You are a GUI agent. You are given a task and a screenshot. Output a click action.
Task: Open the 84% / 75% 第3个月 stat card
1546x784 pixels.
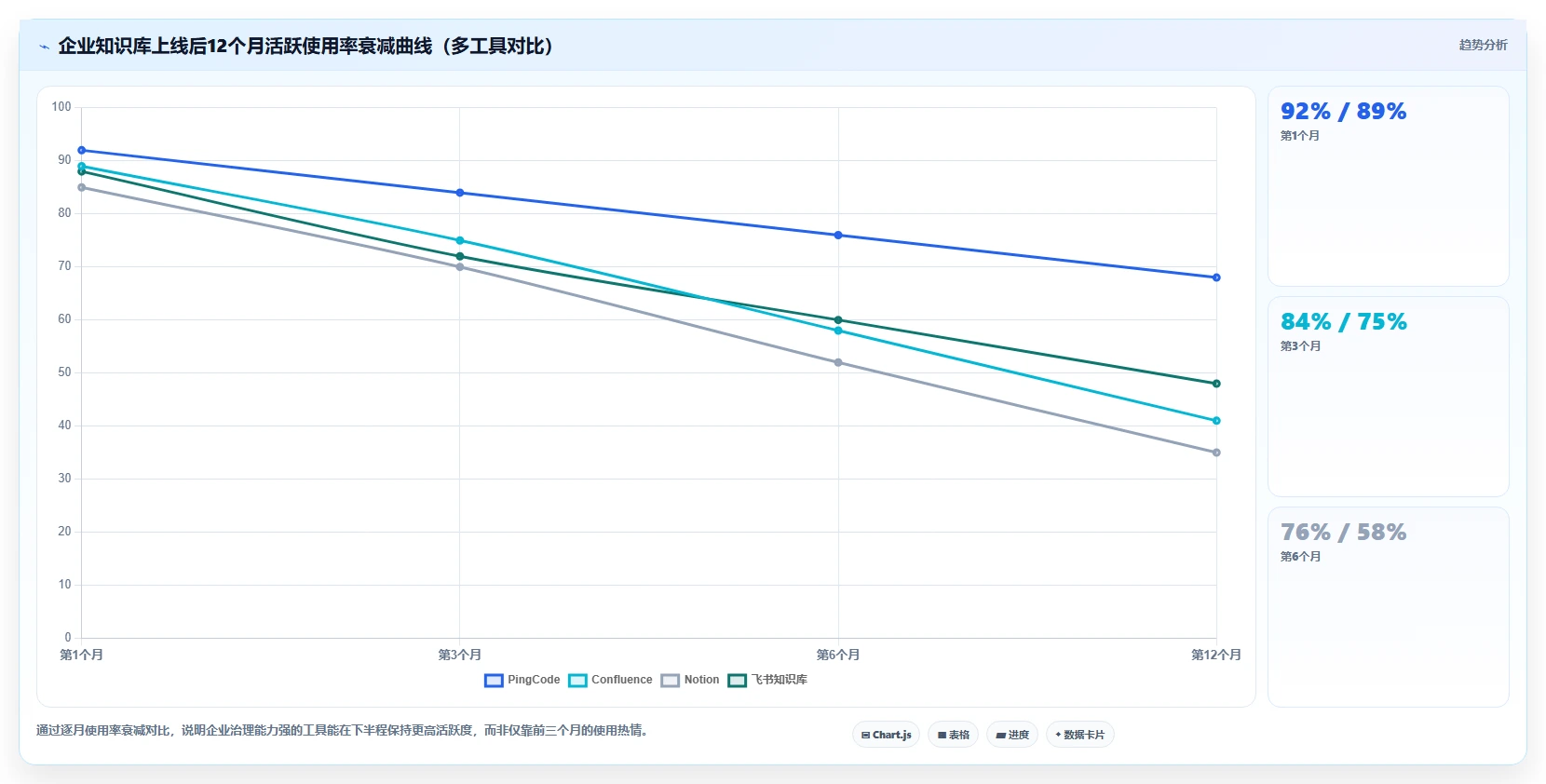point(1388,397)
